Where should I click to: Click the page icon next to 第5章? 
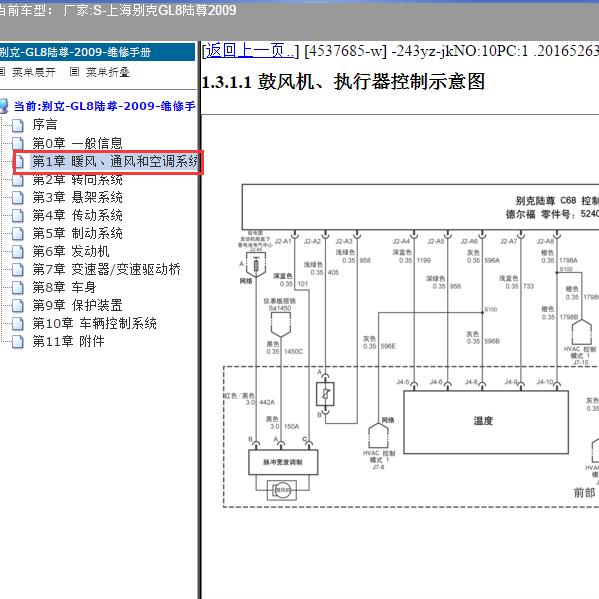pyautogui.click(x=18, y=233)
